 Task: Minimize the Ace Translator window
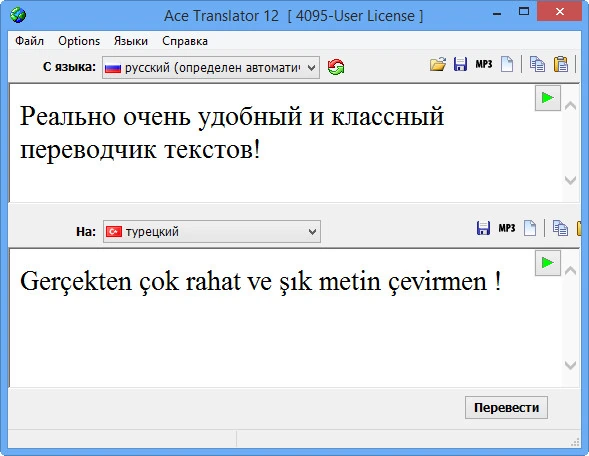(x=497, y=14)
